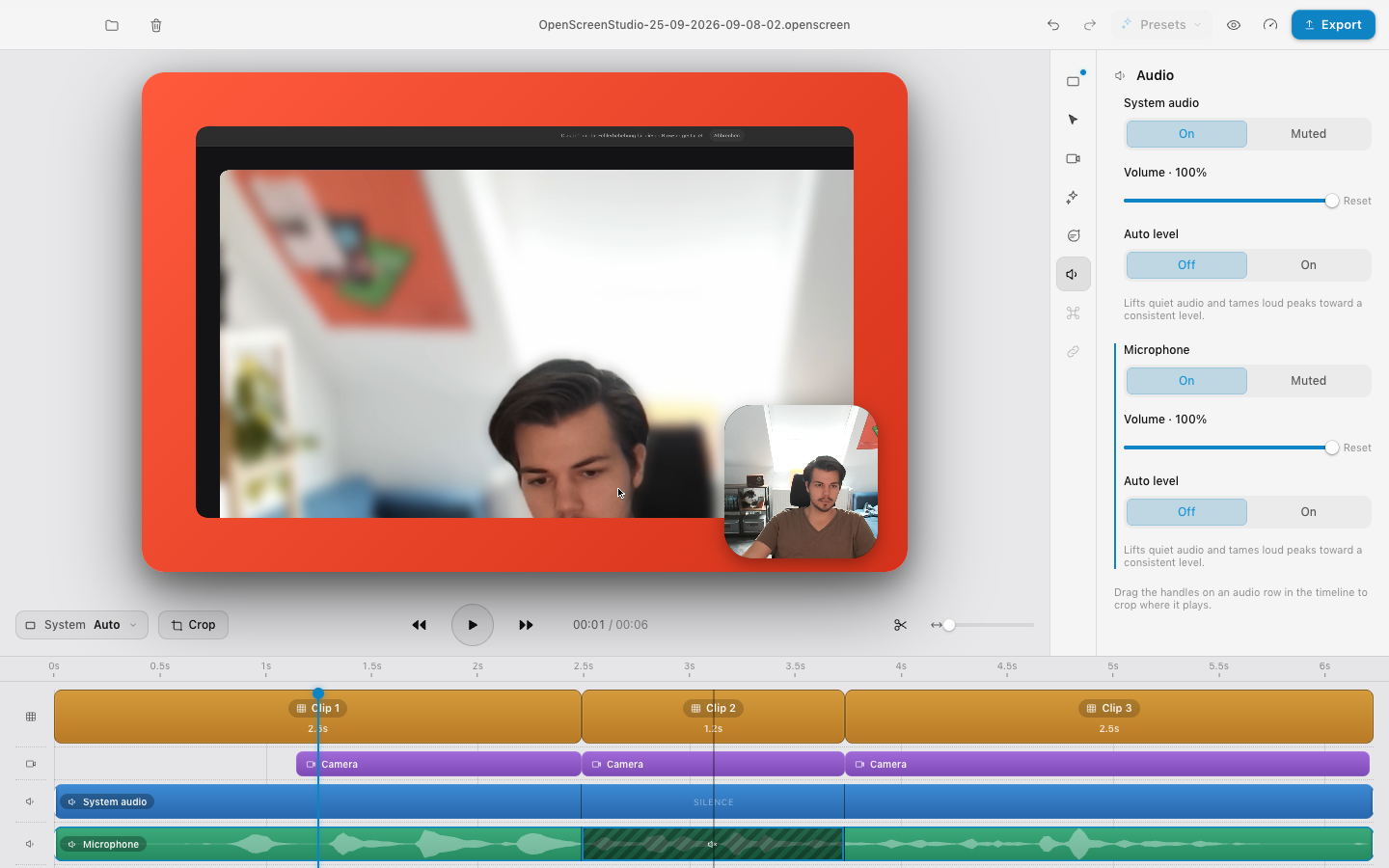
Task: Open the captions speech bubble sidebar icon
Action: pos(1073,235)
